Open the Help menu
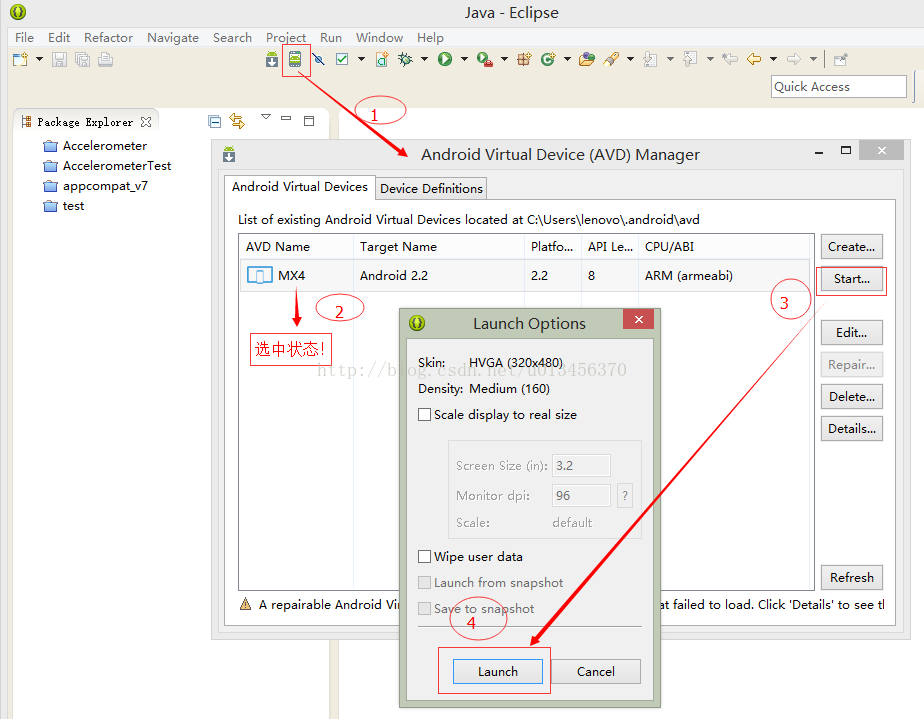 430,38
